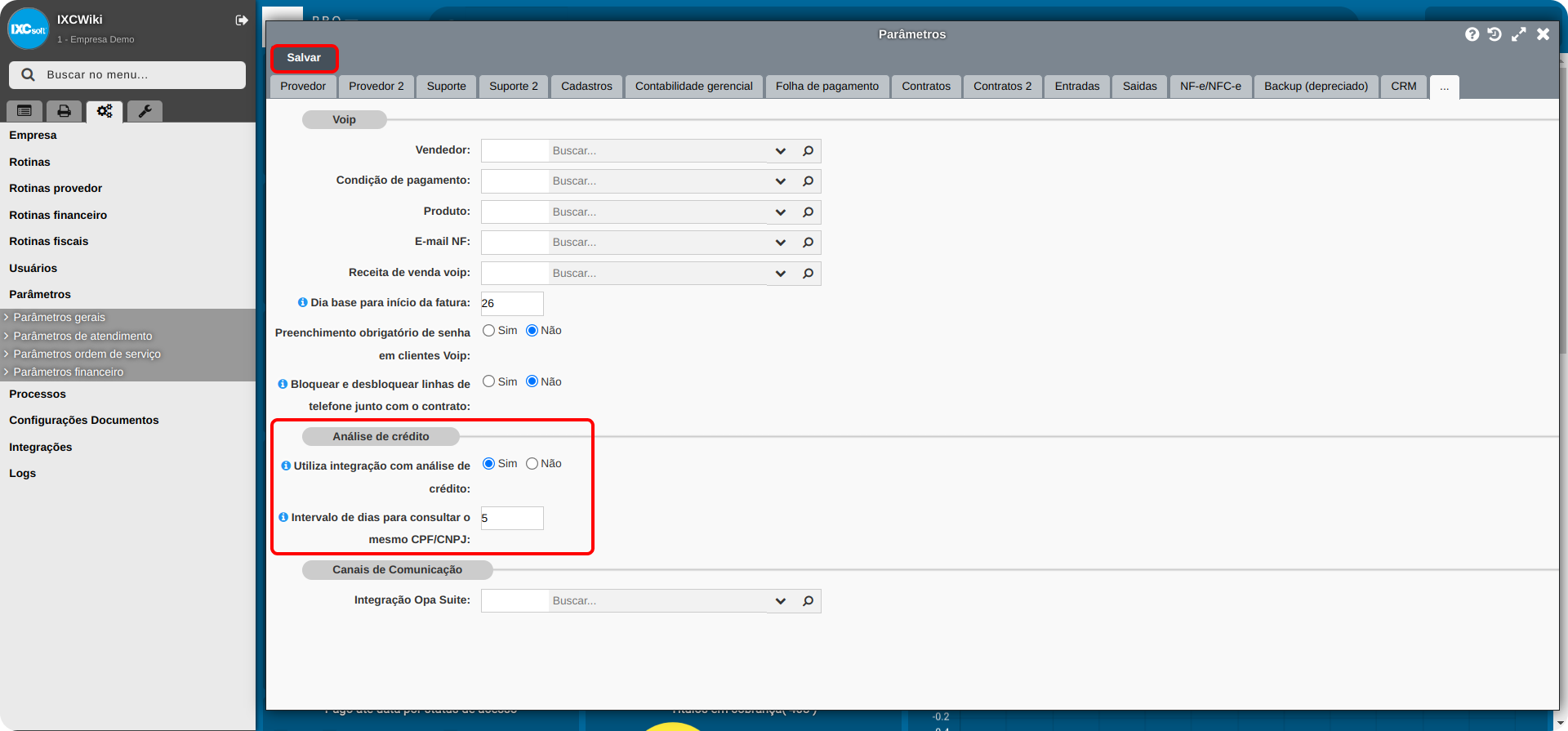Collapse the Voip section header
Image resolution: width=1568 pixels, height=731 pixels.
pos(344,120)
